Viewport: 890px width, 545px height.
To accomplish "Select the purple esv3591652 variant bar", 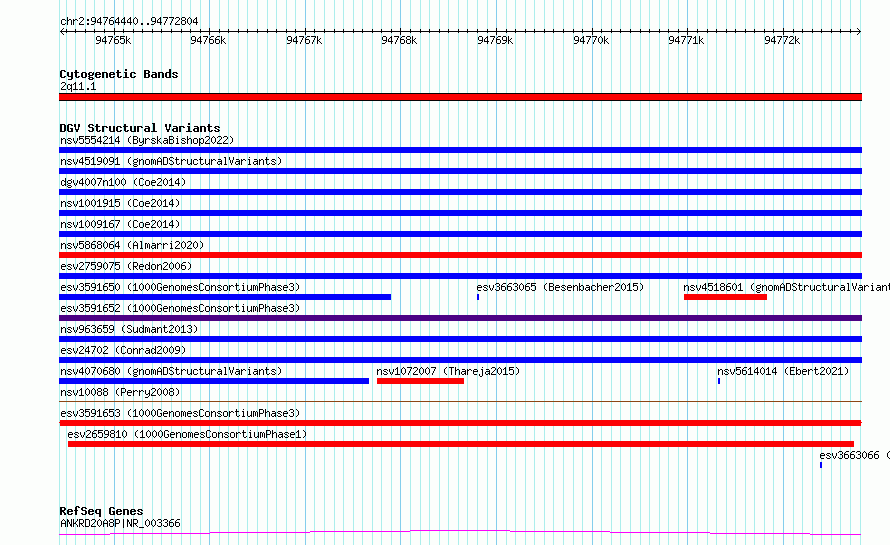I will click(x=460, y=318).
